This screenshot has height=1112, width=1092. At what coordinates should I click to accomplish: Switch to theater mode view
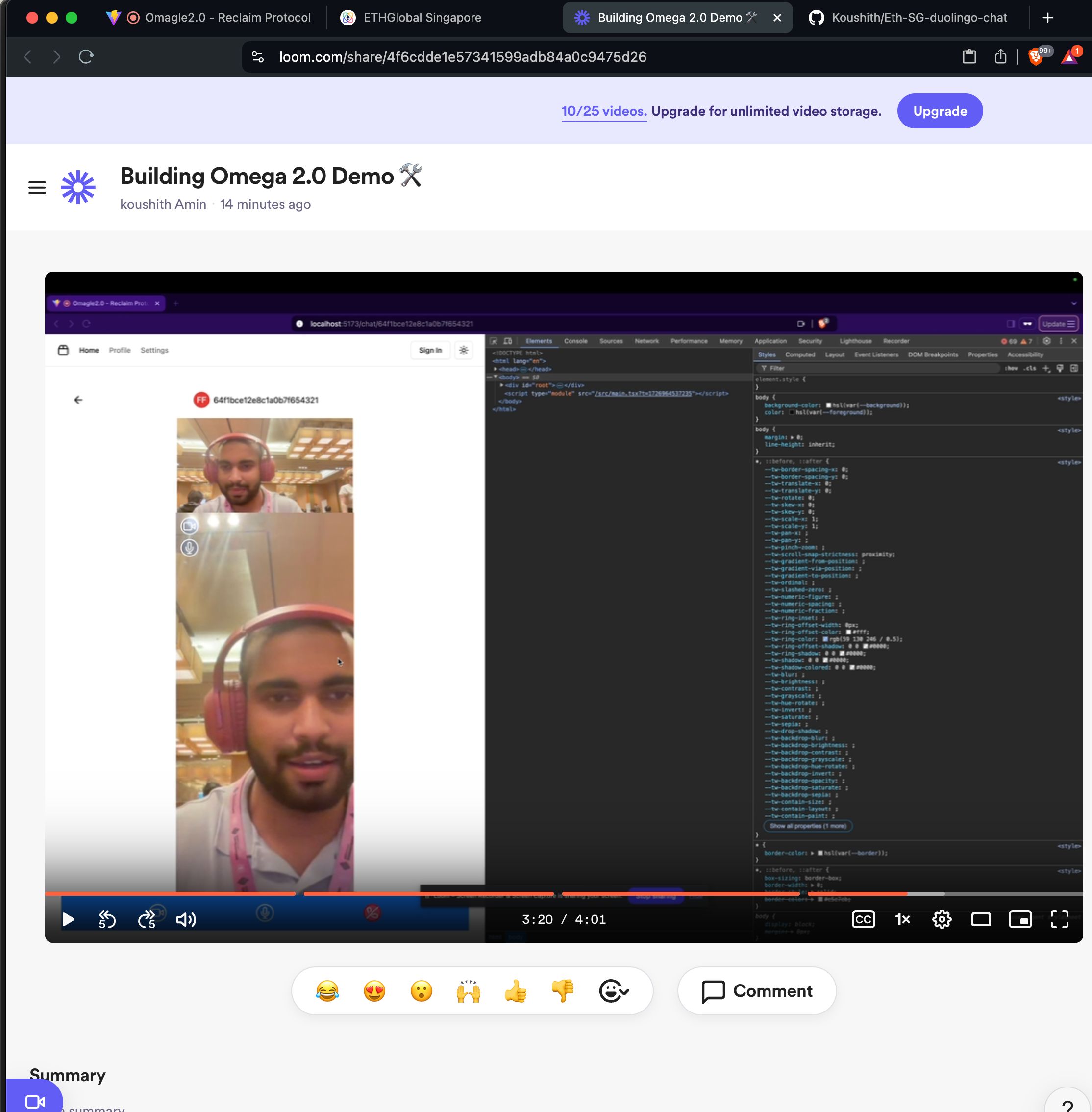point(981,919)
